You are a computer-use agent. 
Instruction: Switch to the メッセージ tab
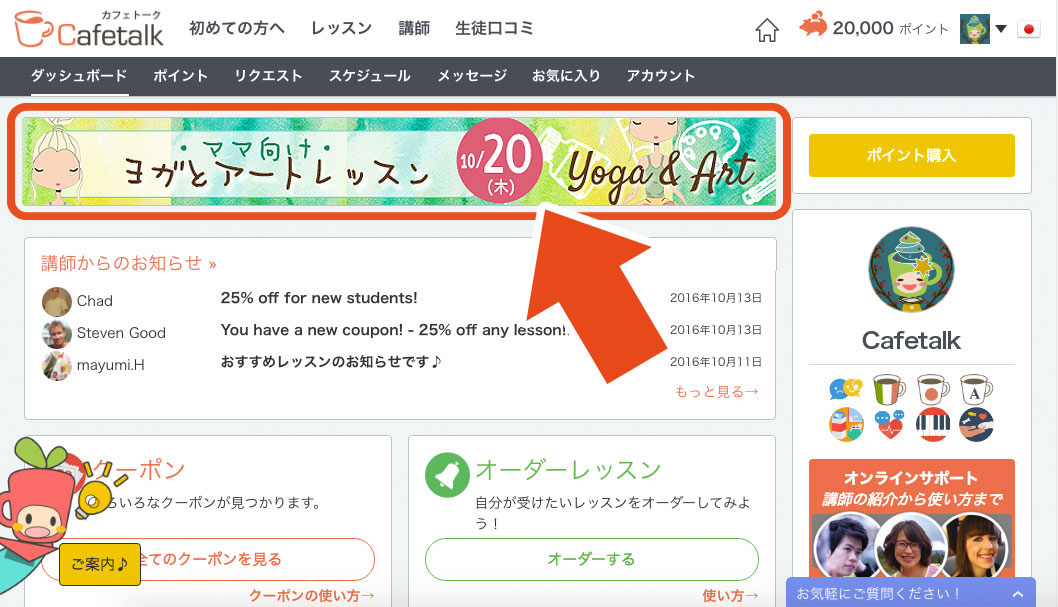click(x=472, y=76)
